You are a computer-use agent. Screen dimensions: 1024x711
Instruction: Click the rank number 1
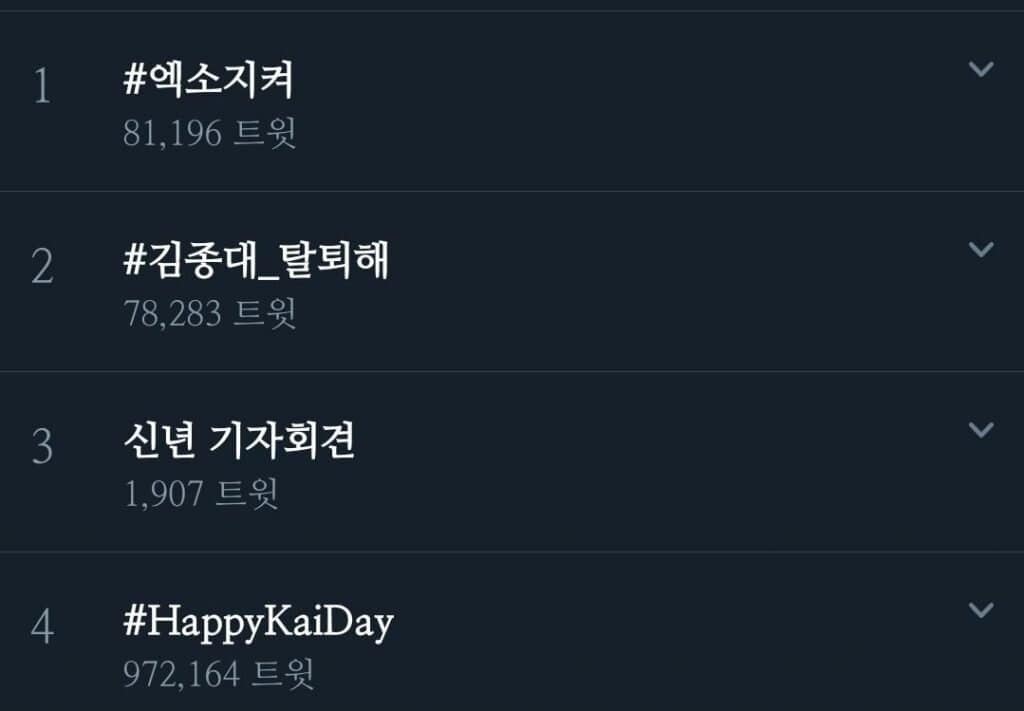pos(41,88)
